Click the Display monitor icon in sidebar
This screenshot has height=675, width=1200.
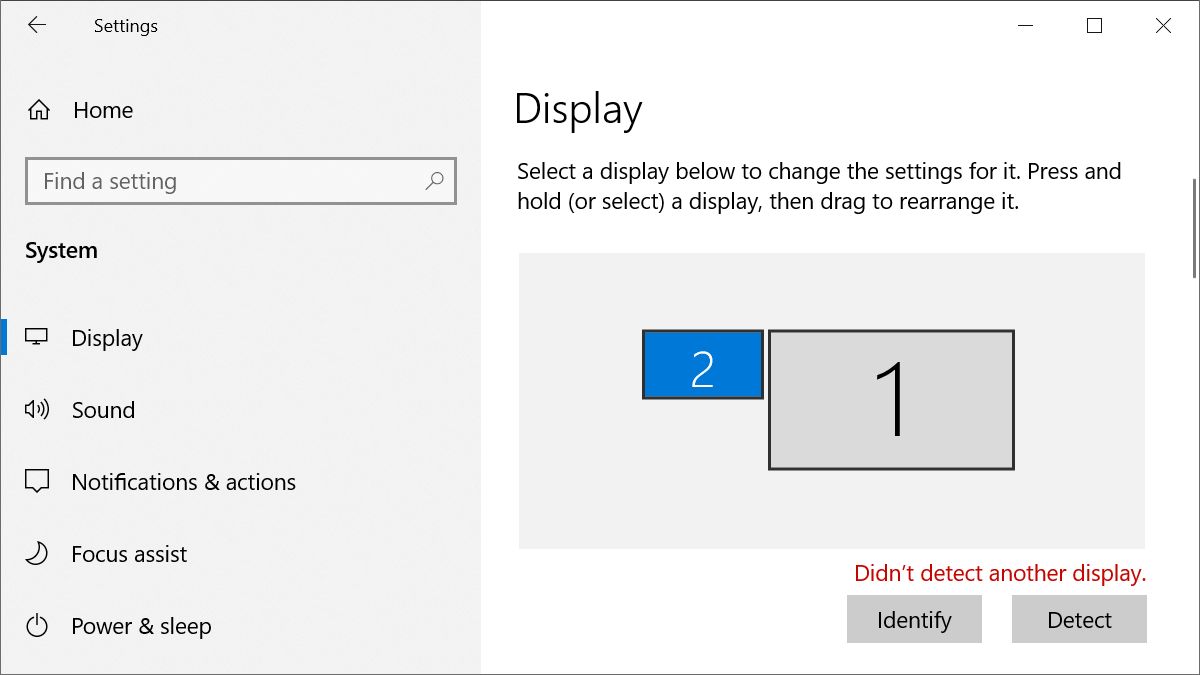37,338
